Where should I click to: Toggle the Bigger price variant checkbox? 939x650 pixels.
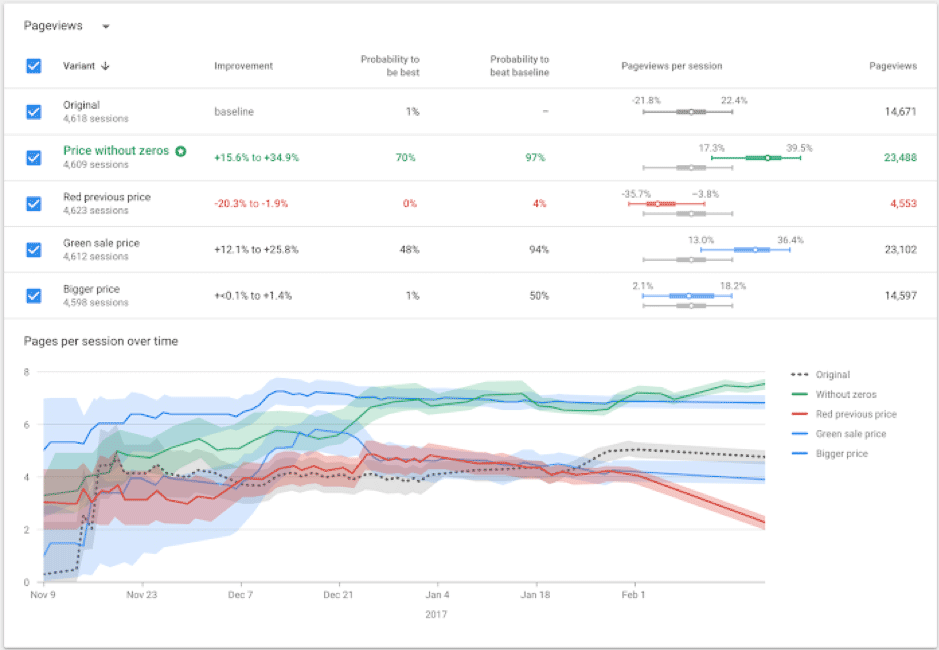[x=34, y=295]
